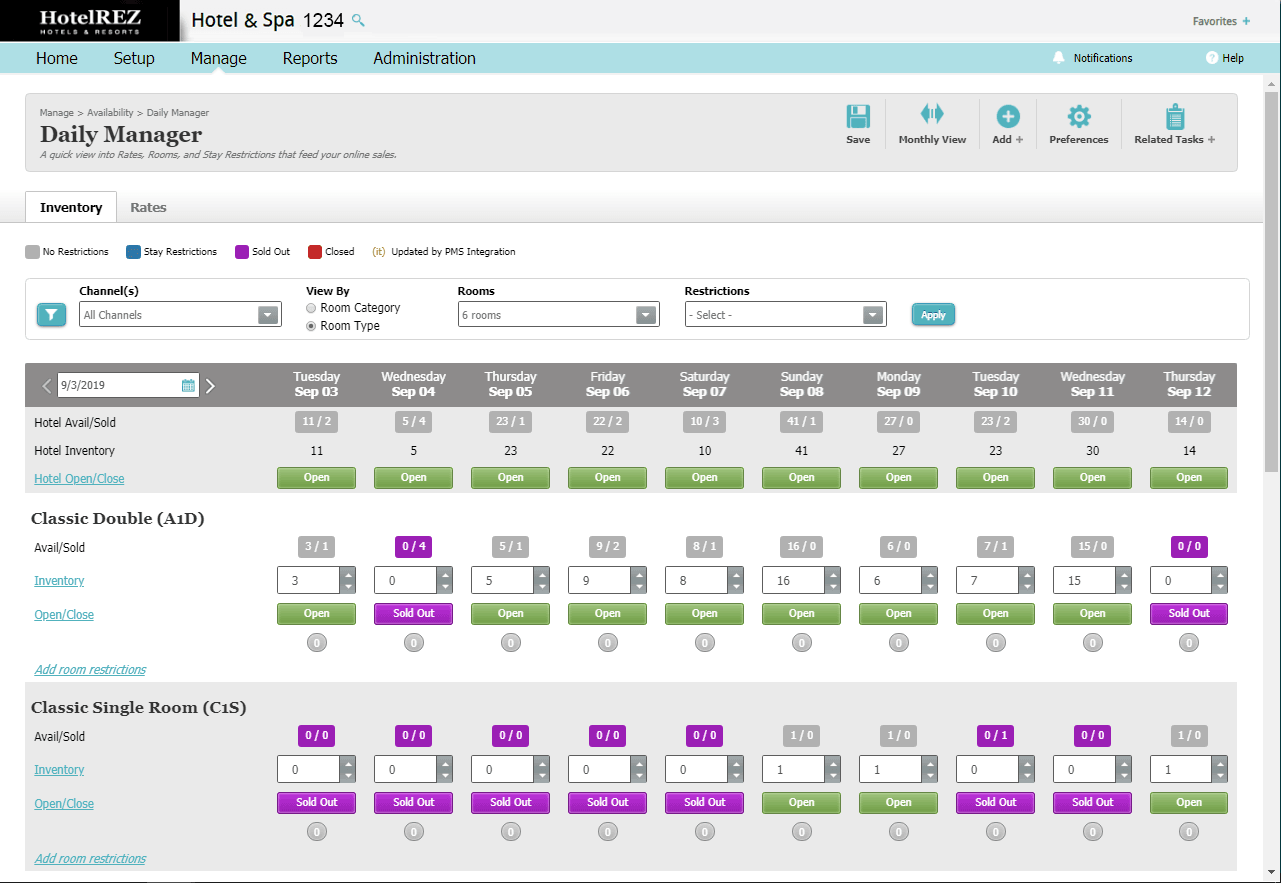Open the Help icon
The width and height of the screenshot is (1281, 883).
[x=1209, y=57]
